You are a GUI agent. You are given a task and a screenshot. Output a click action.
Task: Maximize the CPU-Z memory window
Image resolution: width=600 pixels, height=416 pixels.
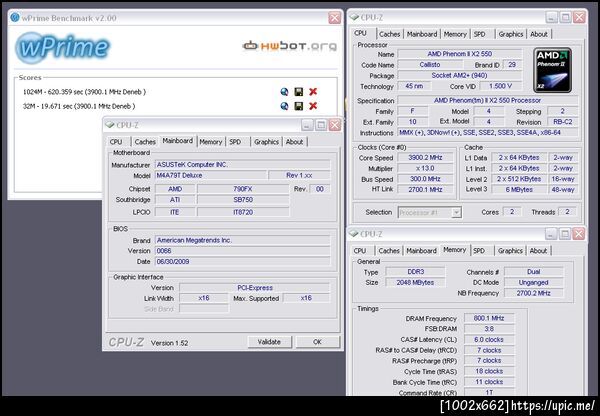(565, 233)
